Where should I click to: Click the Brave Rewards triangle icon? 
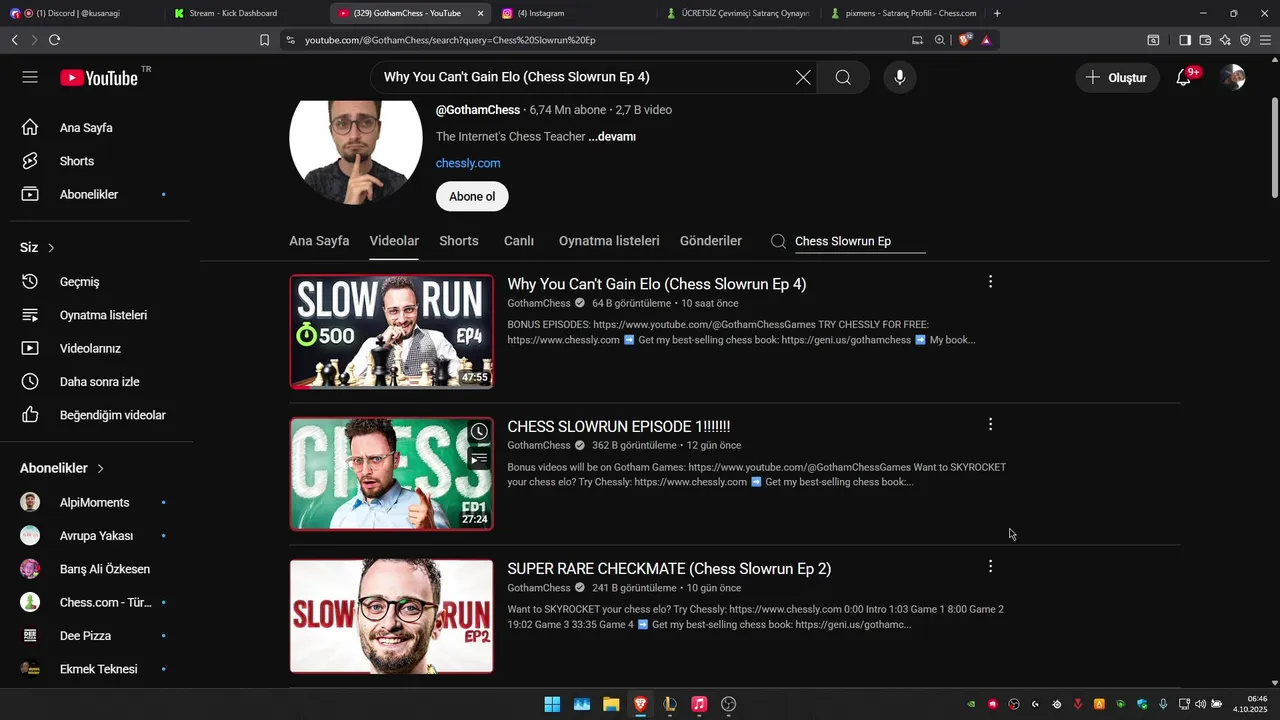(x=986, y=40)
